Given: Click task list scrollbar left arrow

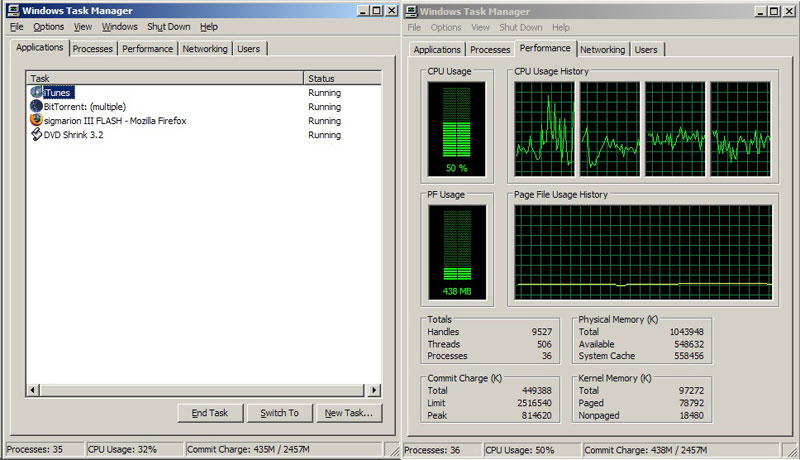Looking at the screenshot, I should (33, 390).
